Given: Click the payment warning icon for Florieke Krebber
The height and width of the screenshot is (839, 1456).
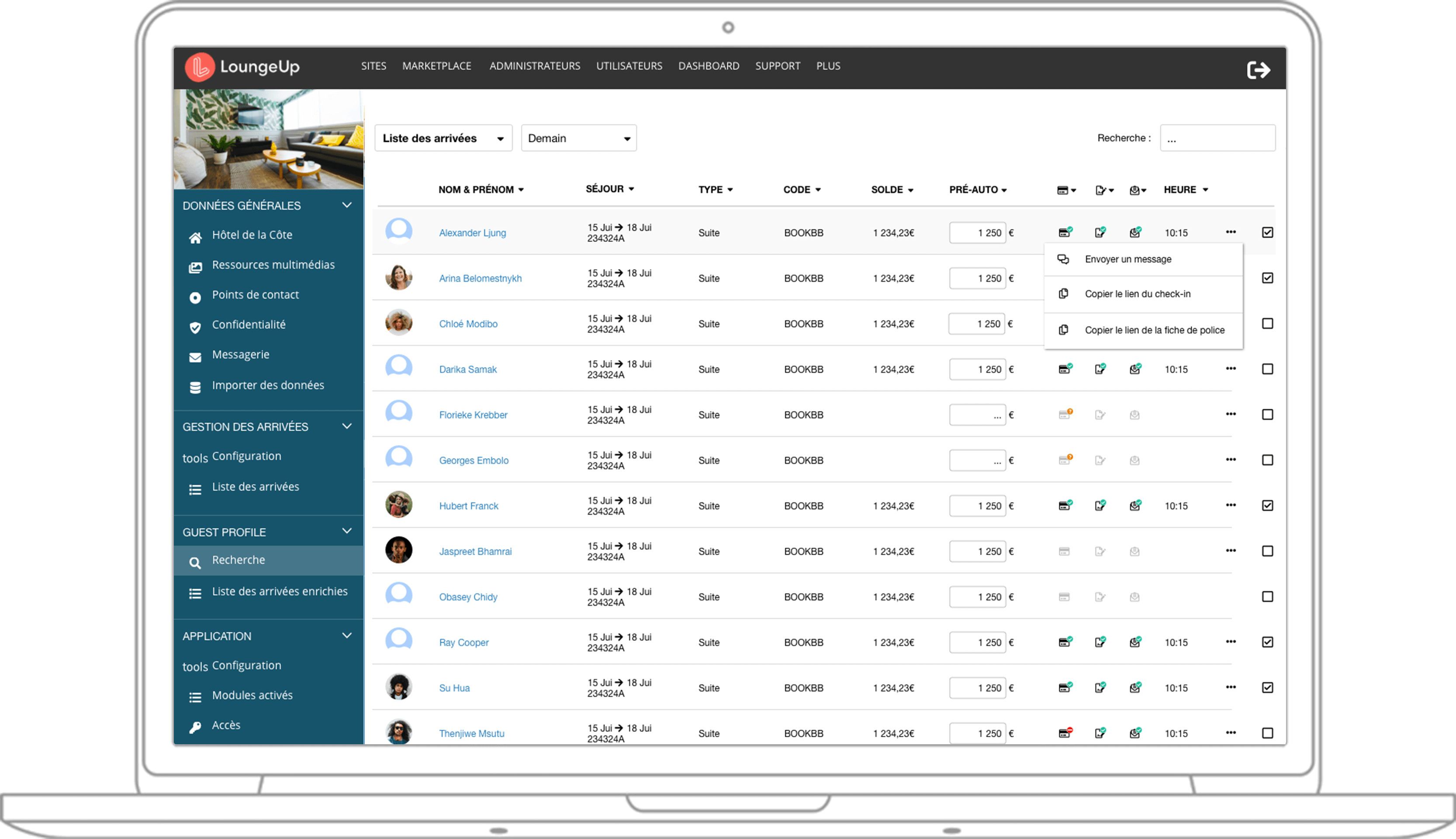Looking at the screenshot, I should [1065, 414].
